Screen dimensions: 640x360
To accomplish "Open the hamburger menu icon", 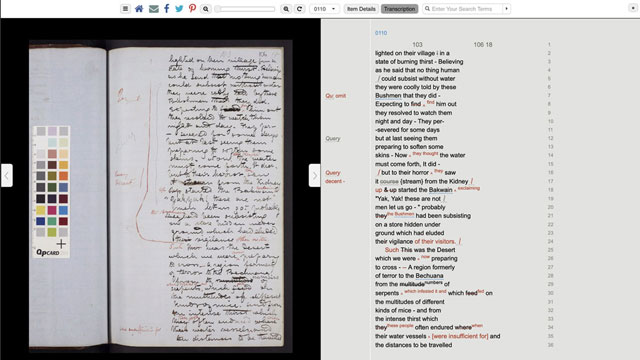I will click(x=125, y=9).
